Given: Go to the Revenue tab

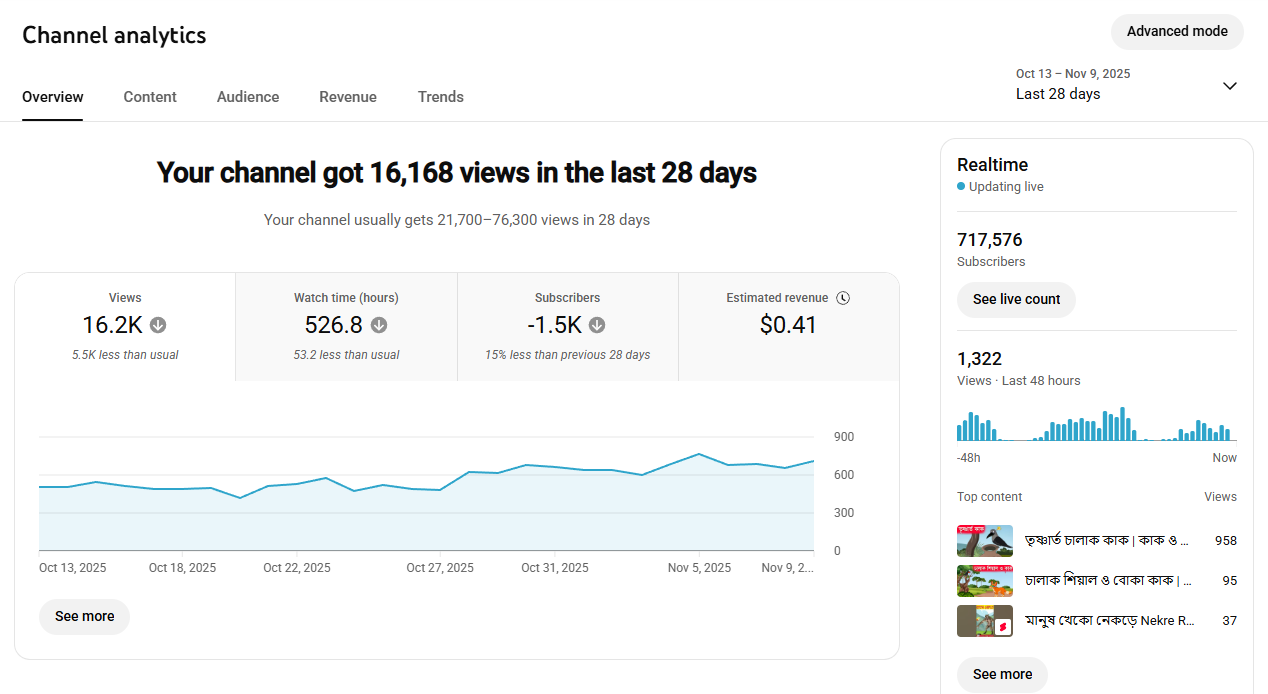Looking at the screenshot, I should pos(348,97).
